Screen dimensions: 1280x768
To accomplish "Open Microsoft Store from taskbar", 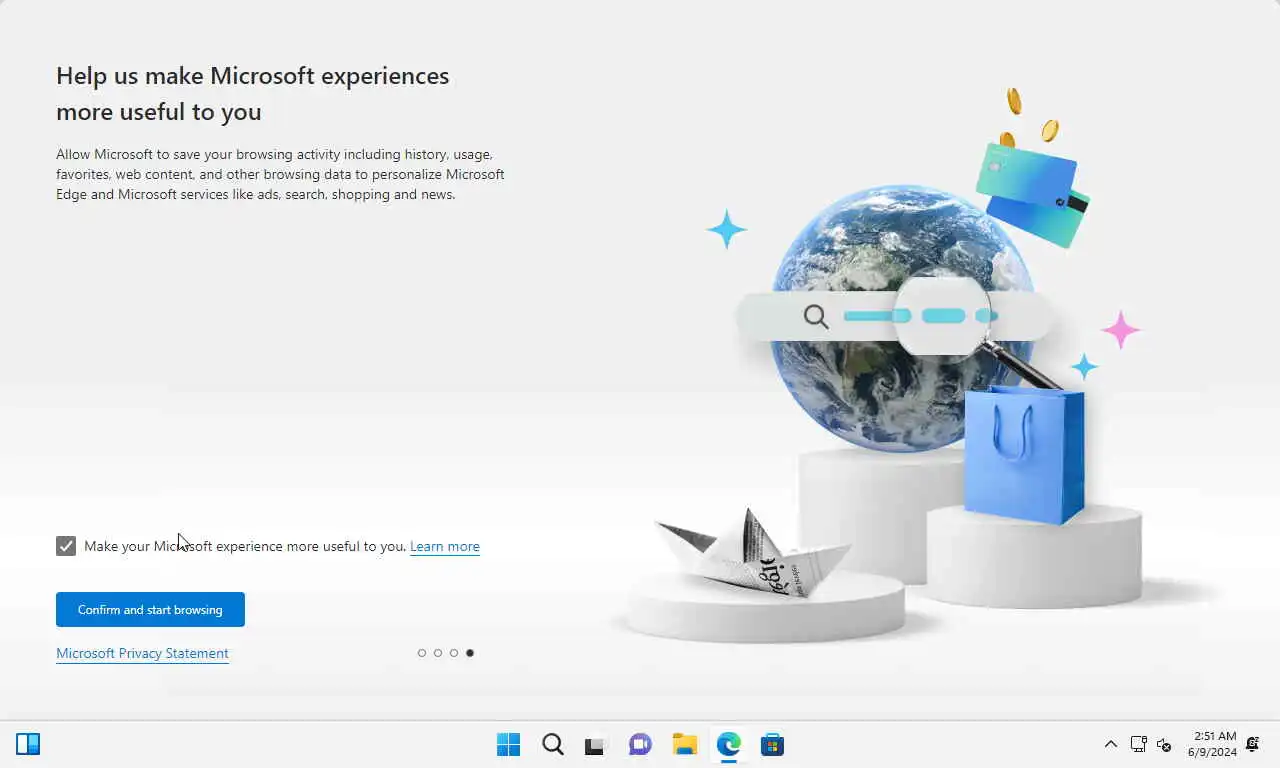I will tap(773, 744).
